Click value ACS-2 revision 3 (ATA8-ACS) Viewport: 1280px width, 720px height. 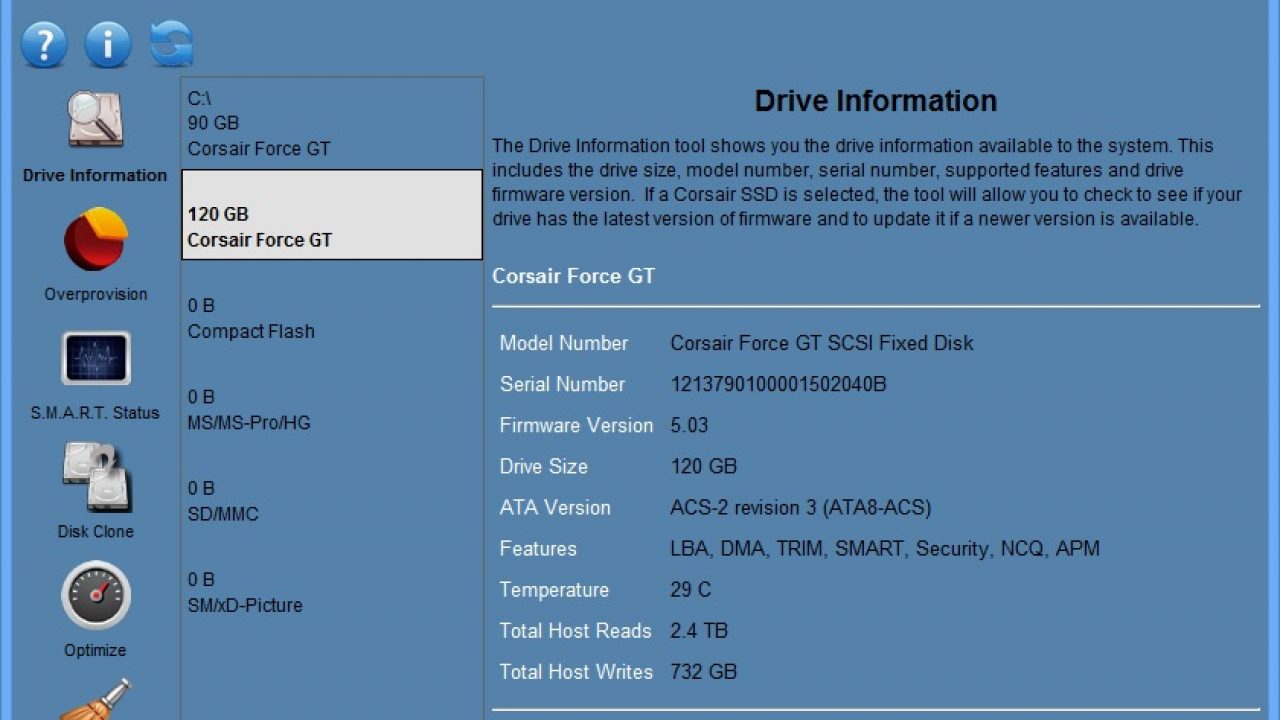800,507
